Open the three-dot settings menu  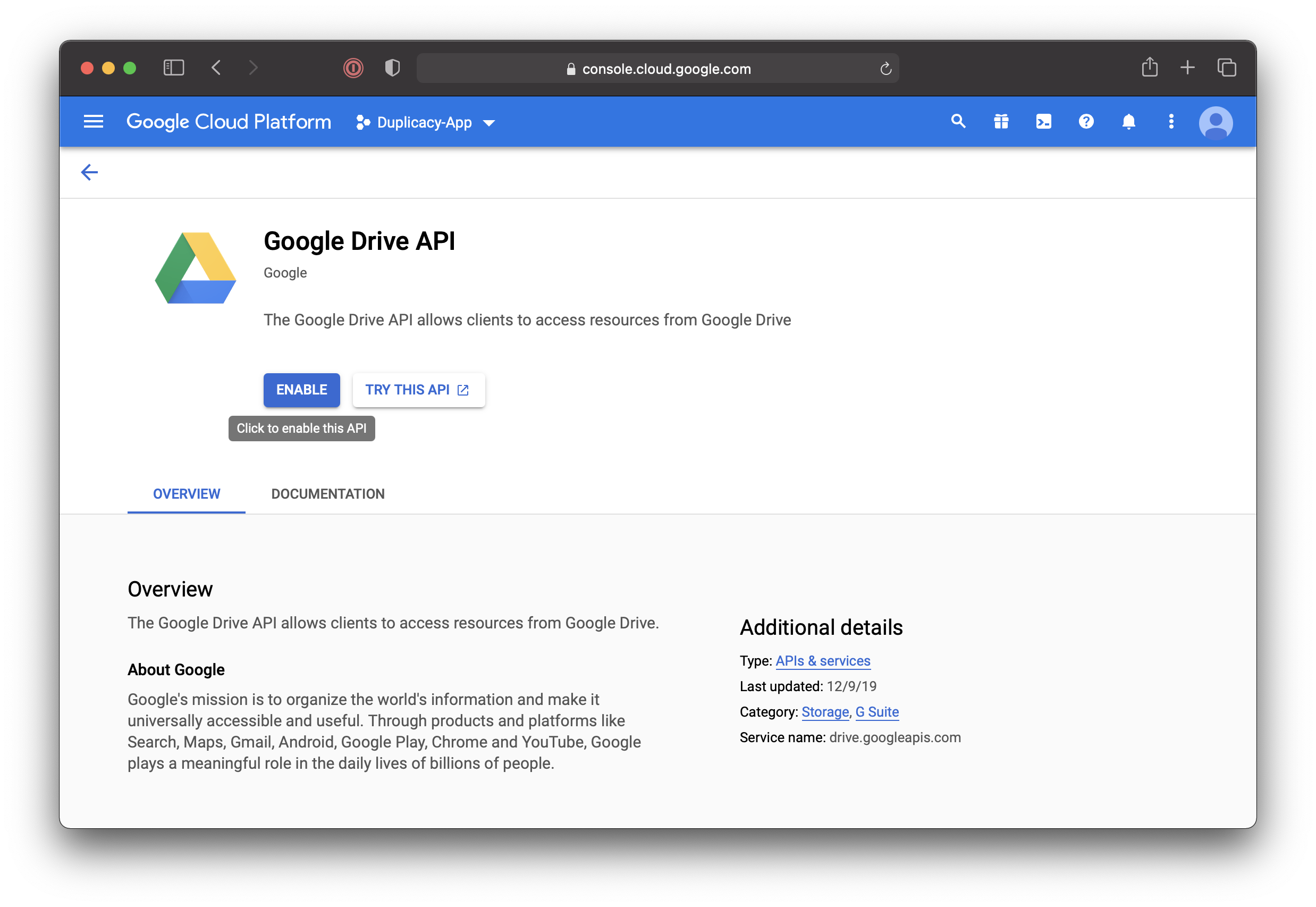1171,122
